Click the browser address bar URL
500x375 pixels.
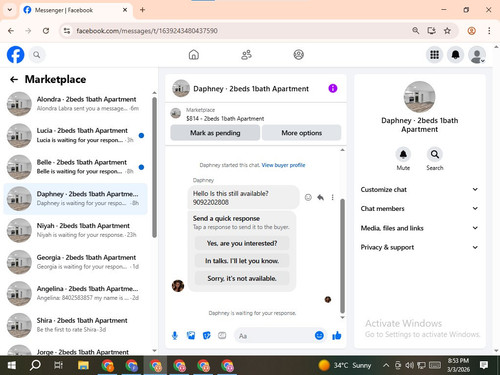147,31
